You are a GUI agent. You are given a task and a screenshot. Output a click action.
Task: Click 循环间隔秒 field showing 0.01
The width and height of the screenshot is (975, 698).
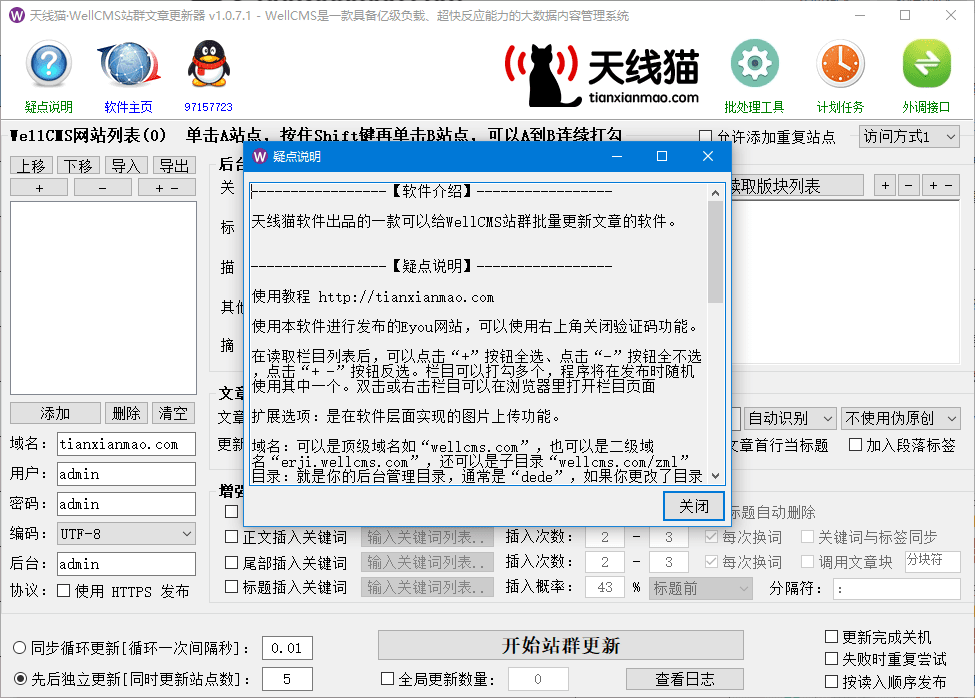287,648
